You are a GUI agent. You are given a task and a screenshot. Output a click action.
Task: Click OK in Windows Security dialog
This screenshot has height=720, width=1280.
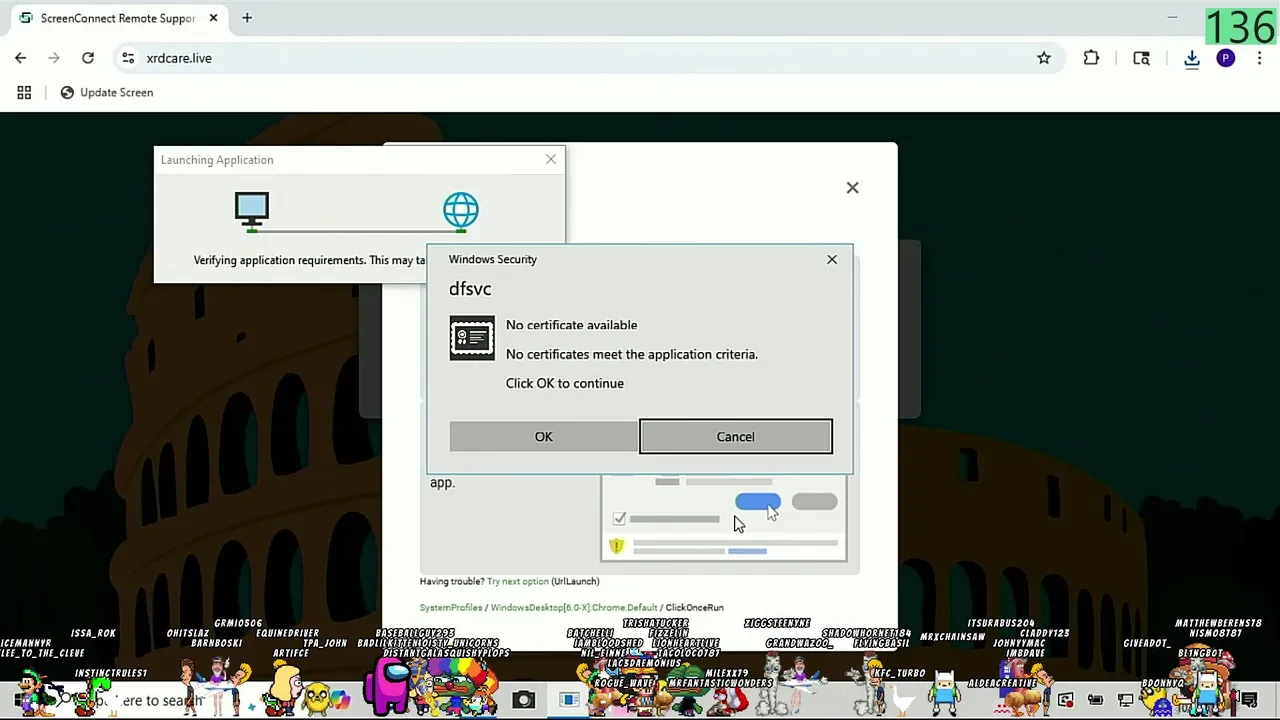(x=543, y=436)
